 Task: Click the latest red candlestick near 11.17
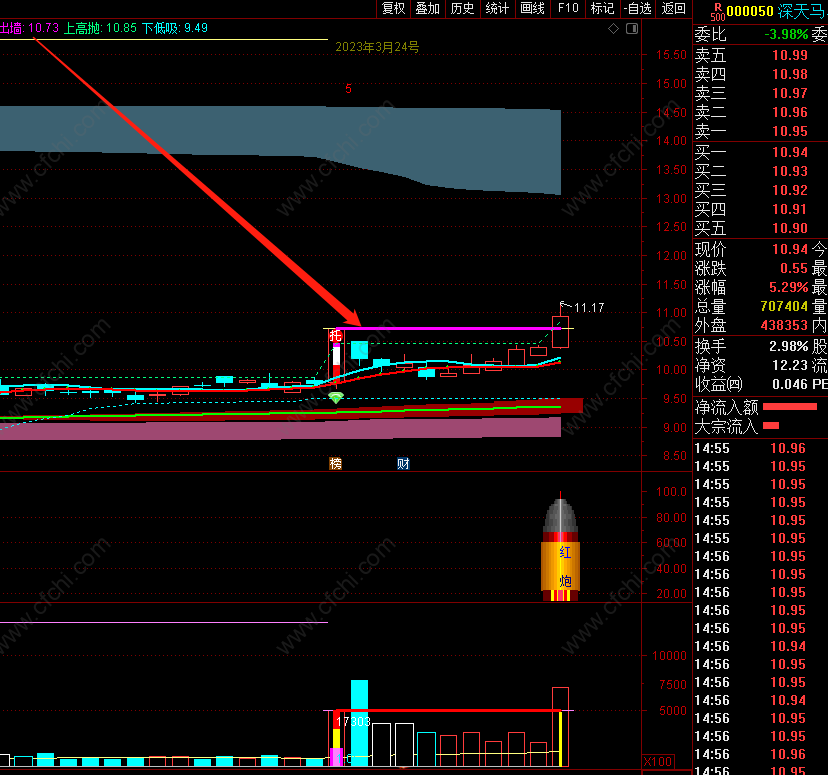click(560, 331)
